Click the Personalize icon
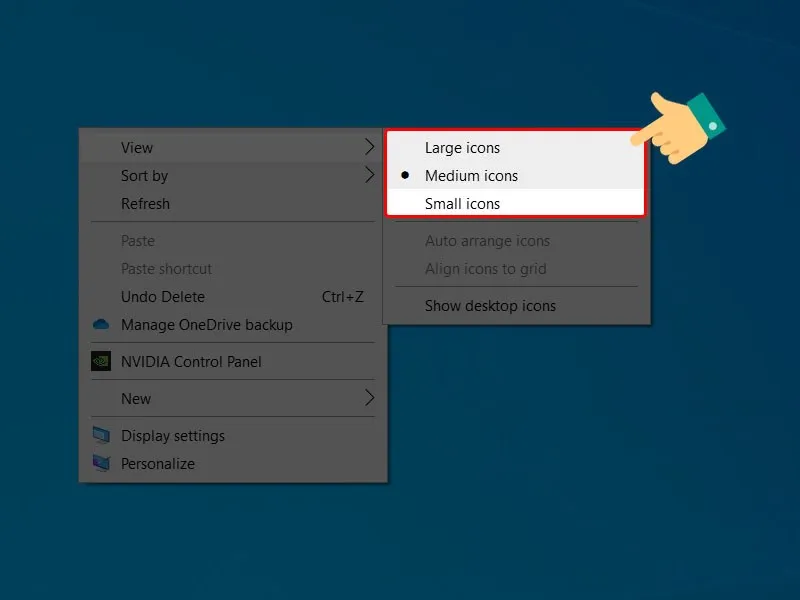This screenshot has width=800, height=600. click(100, 463)
